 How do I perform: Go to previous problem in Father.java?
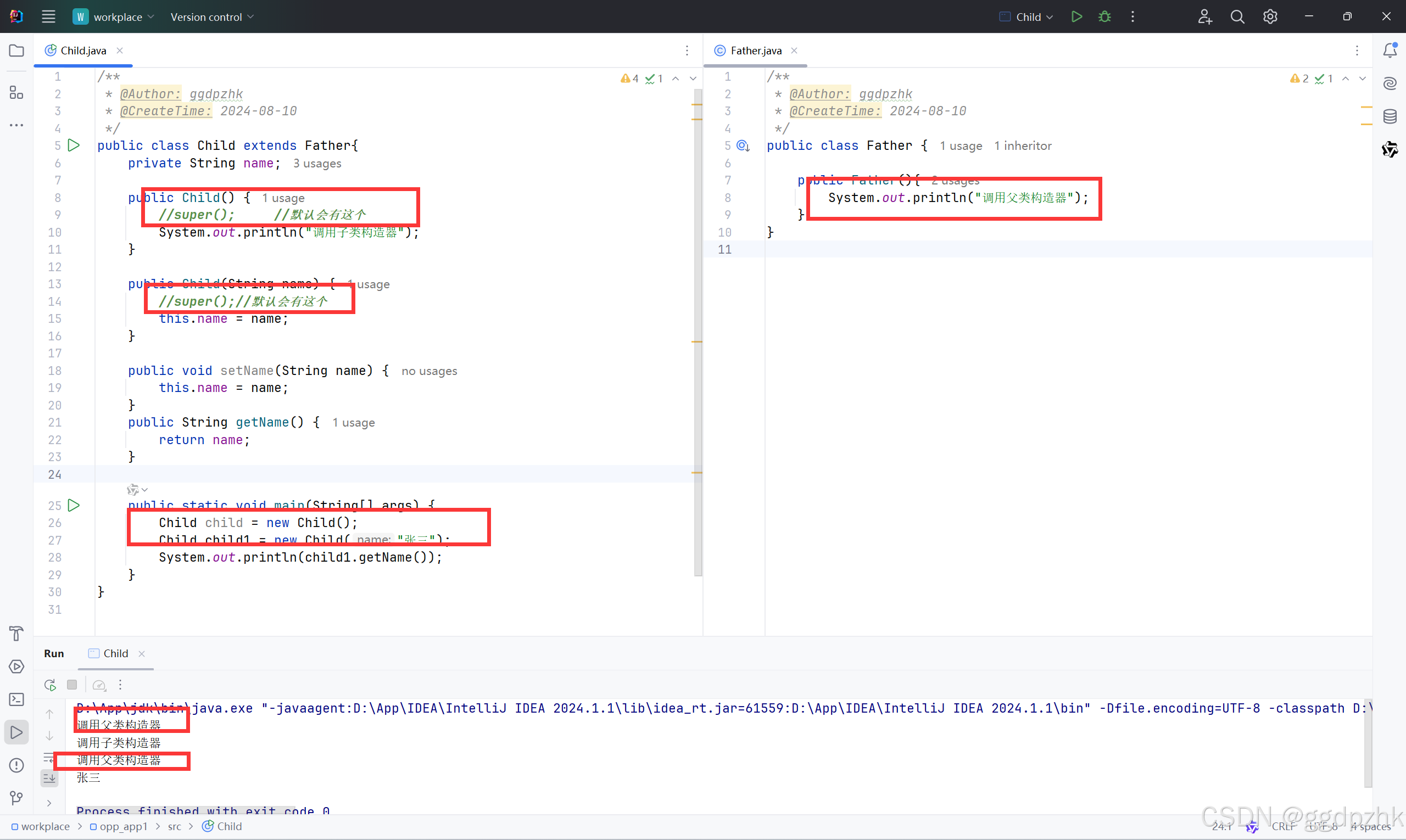click(1346, 78)
